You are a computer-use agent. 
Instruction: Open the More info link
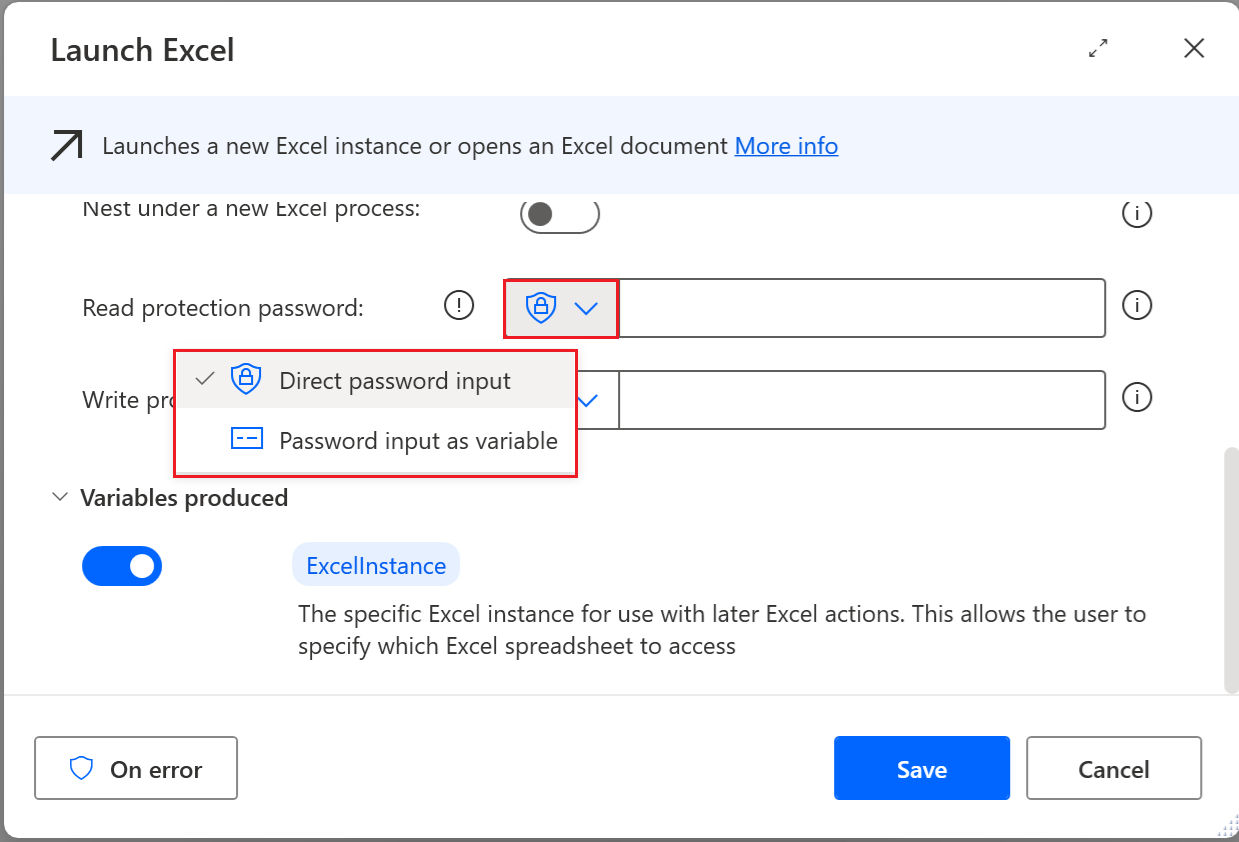(x=786, y=145)
